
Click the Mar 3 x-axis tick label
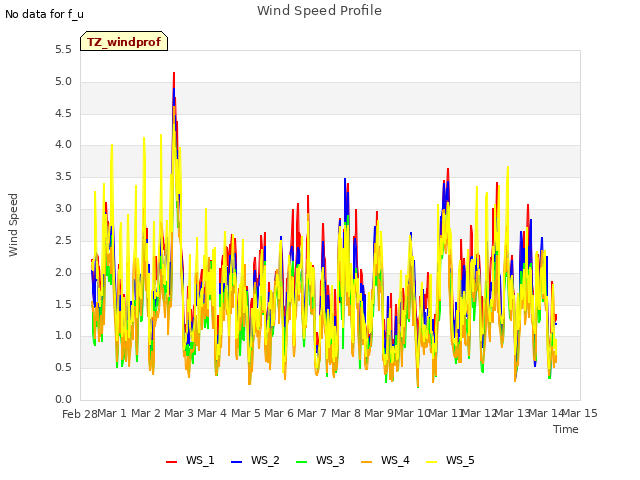[179, 413]
